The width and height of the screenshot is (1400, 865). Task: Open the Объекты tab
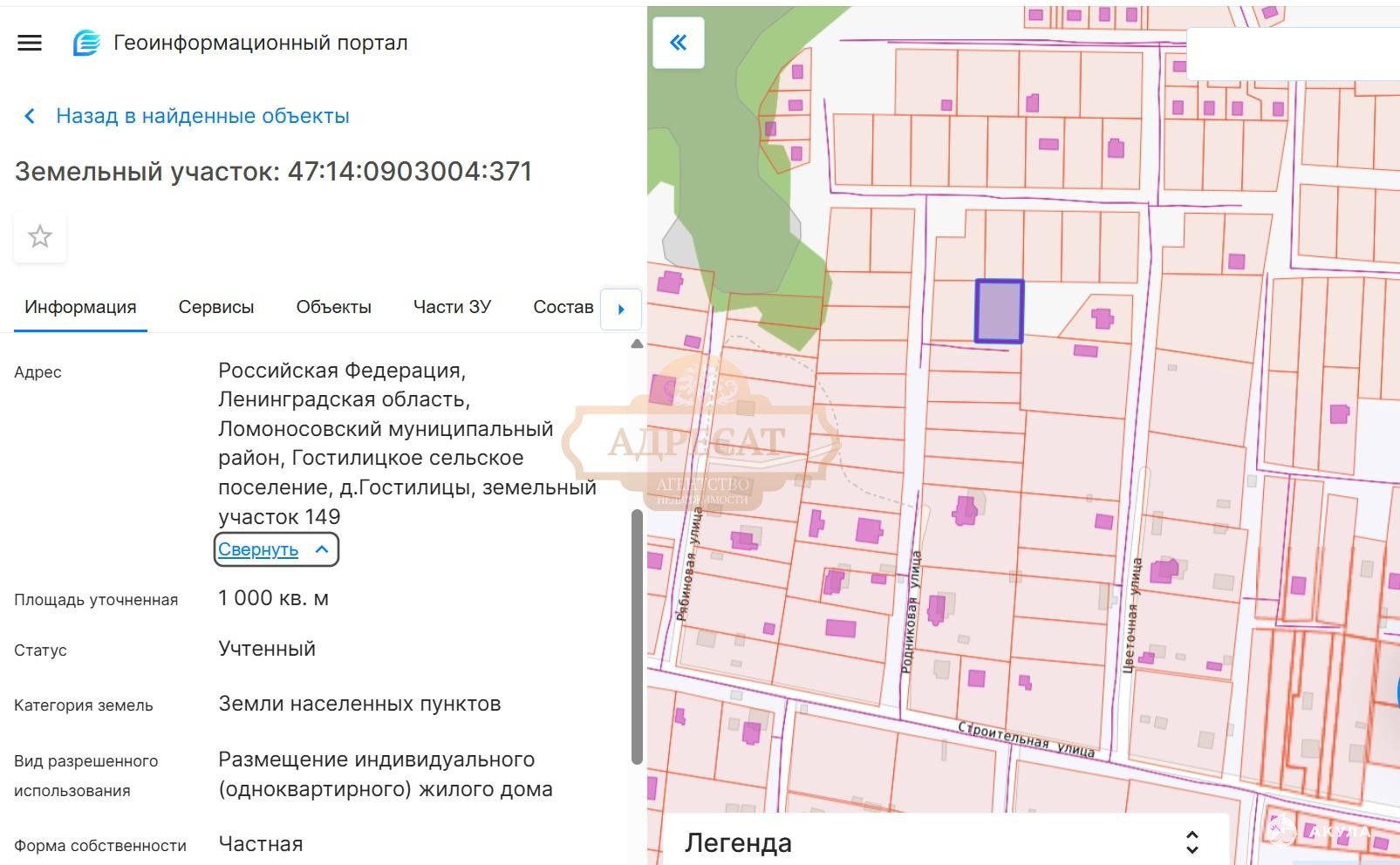tap(333, 307)
